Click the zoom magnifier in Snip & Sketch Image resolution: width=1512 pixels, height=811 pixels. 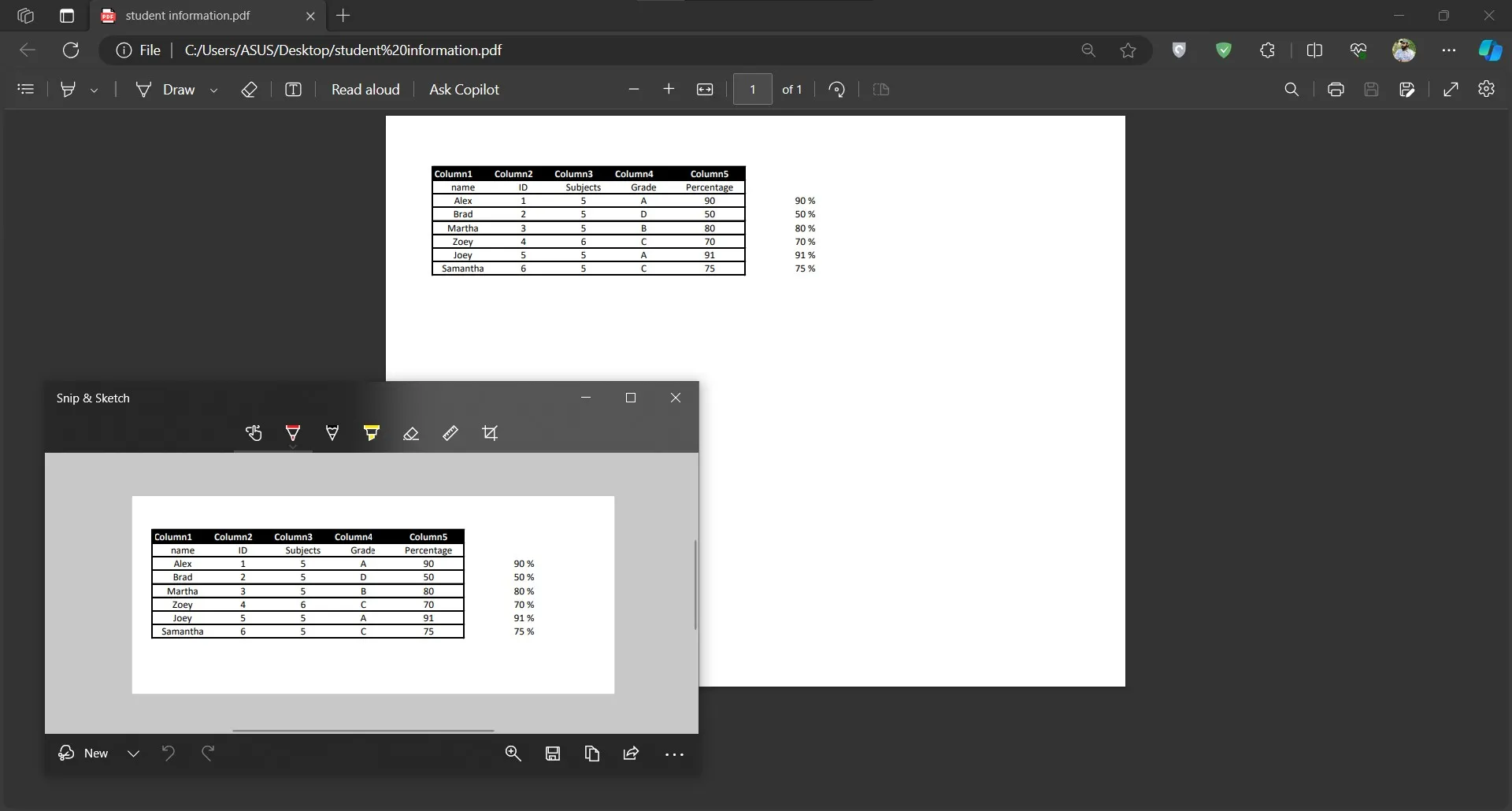click(513, 754)
